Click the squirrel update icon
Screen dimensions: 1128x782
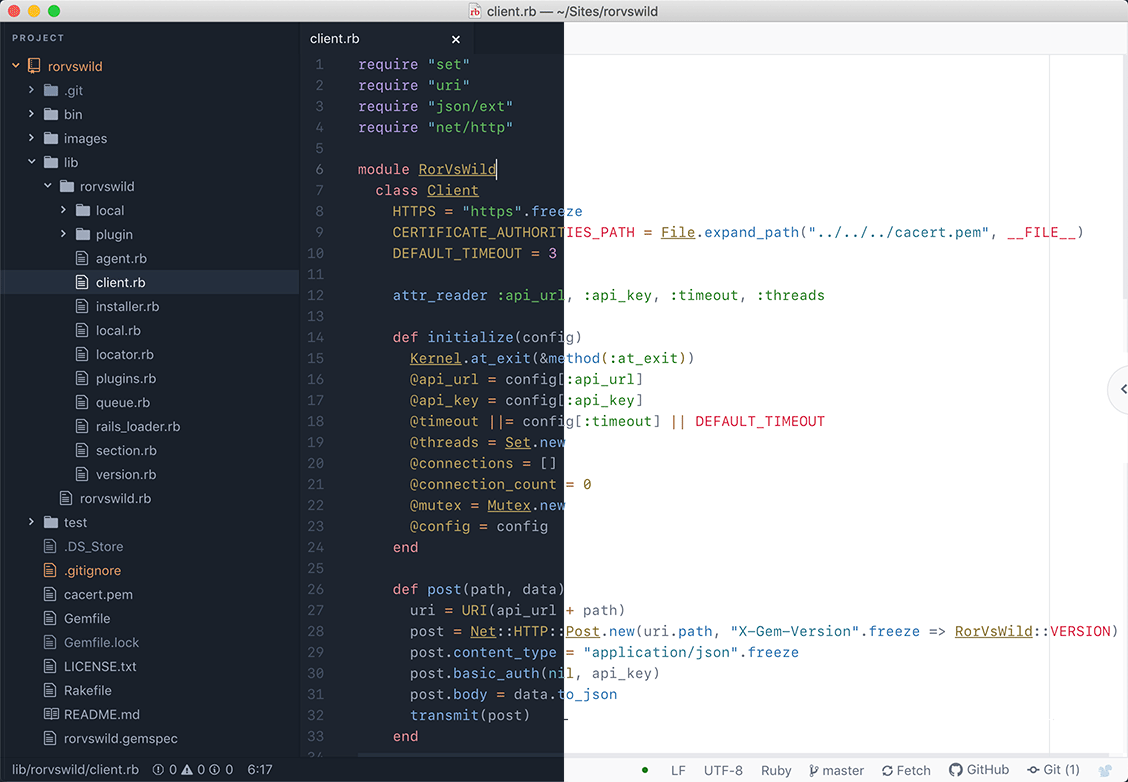click(x=1105, y=770)
